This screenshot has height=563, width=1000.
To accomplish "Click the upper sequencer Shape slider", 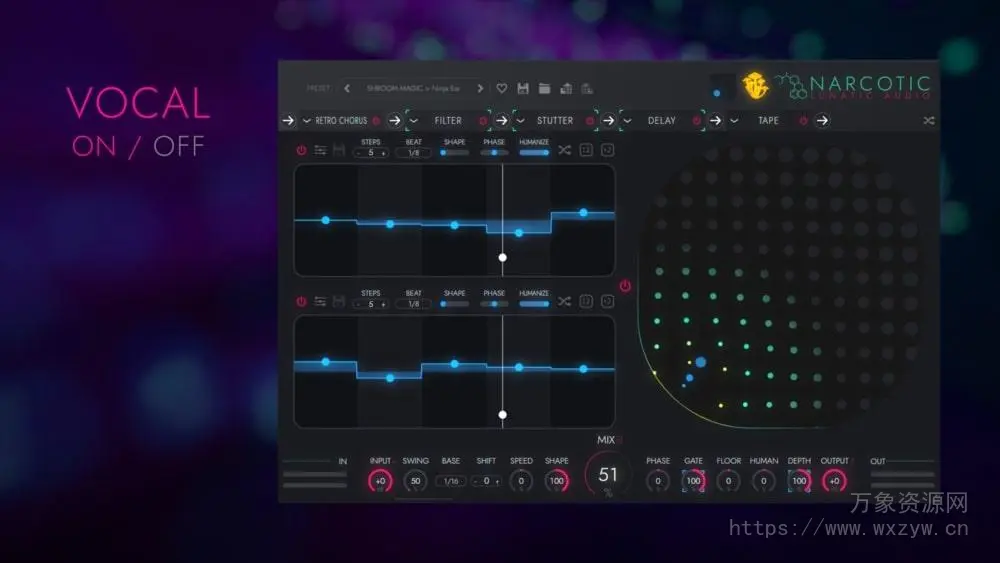I will [x=454, y=153].
